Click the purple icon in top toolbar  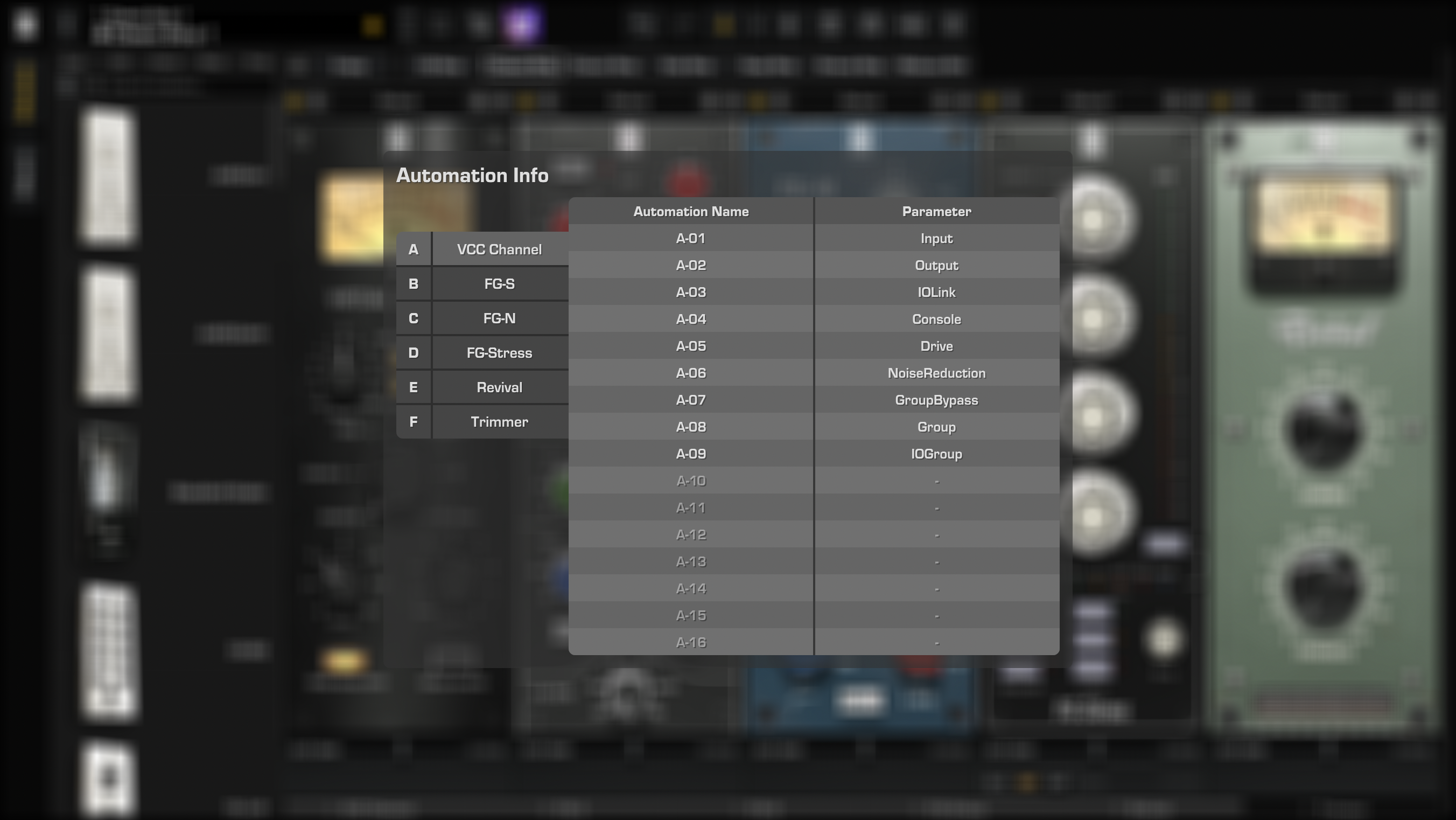pos(521,25)
